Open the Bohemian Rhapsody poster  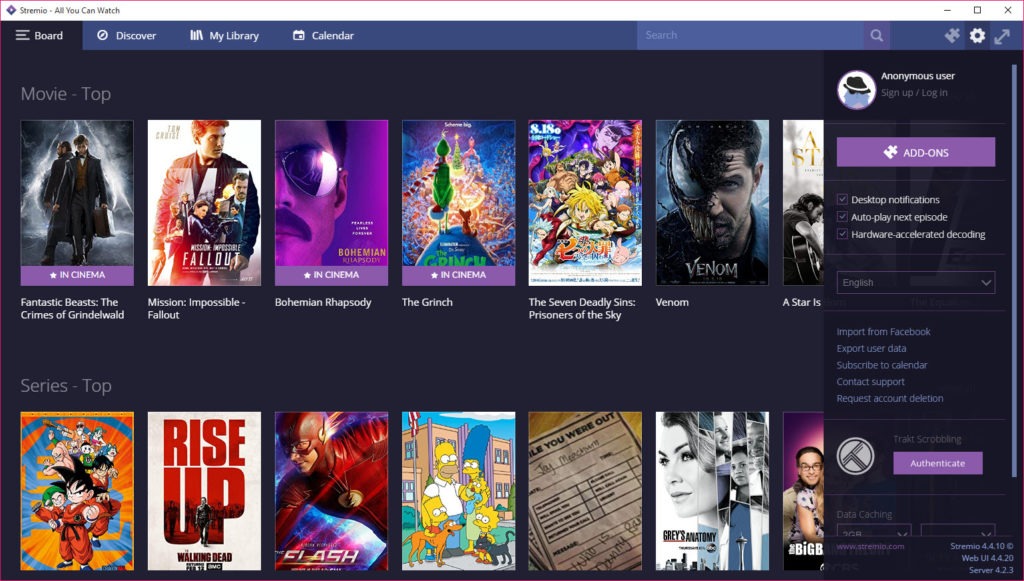point(331,202)
